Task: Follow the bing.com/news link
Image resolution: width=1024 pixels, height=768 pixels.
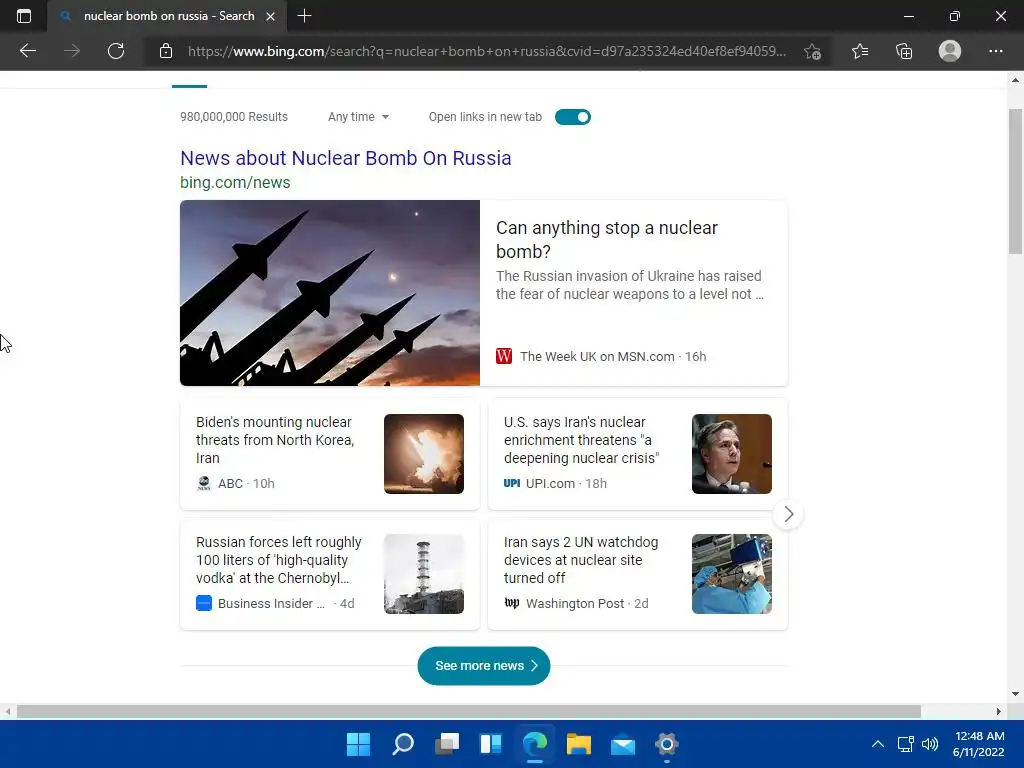Action: pos(235,182)
